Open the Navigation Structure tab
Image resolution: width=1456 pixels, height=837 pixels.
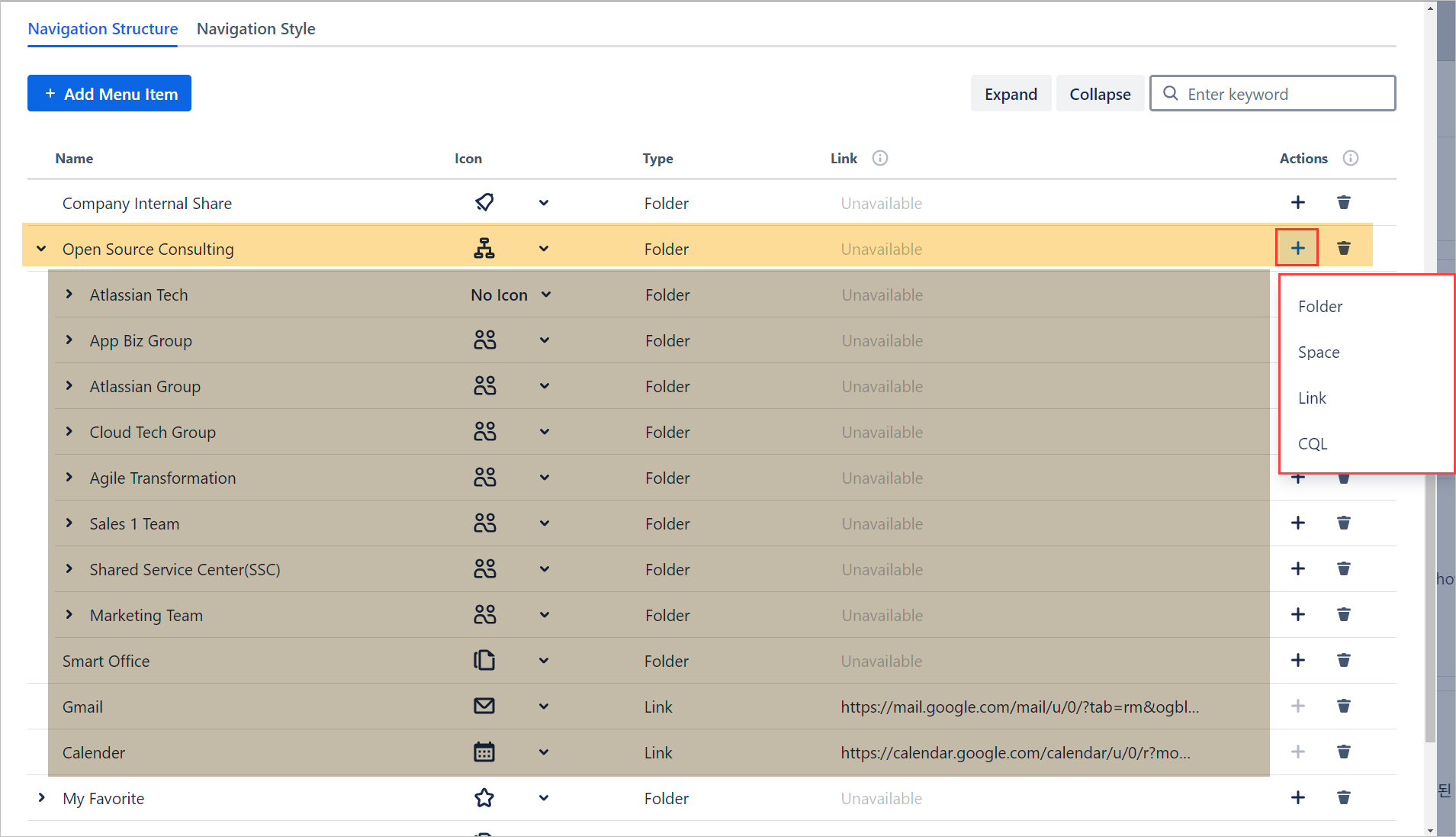[103, 29]
